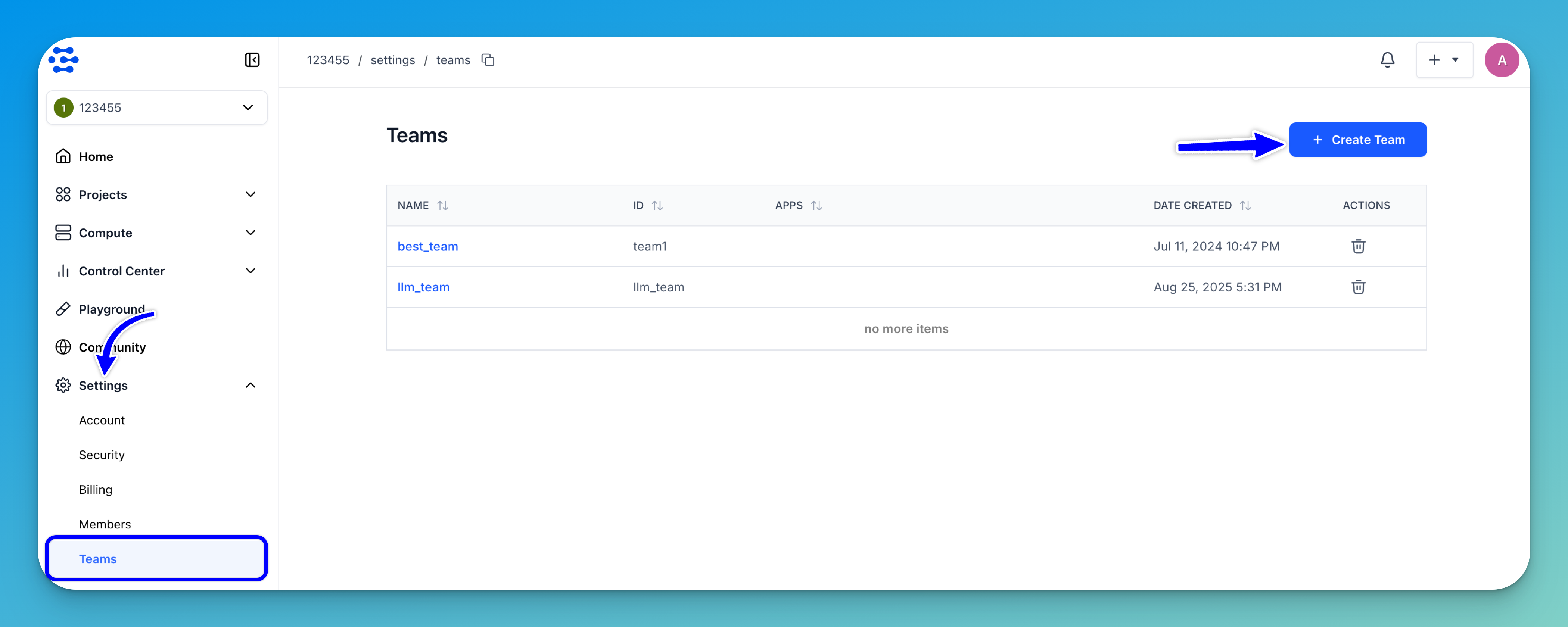Open the Billing settings page
The width and height of the screenshot is (1568, 627).
click(96, 489)
